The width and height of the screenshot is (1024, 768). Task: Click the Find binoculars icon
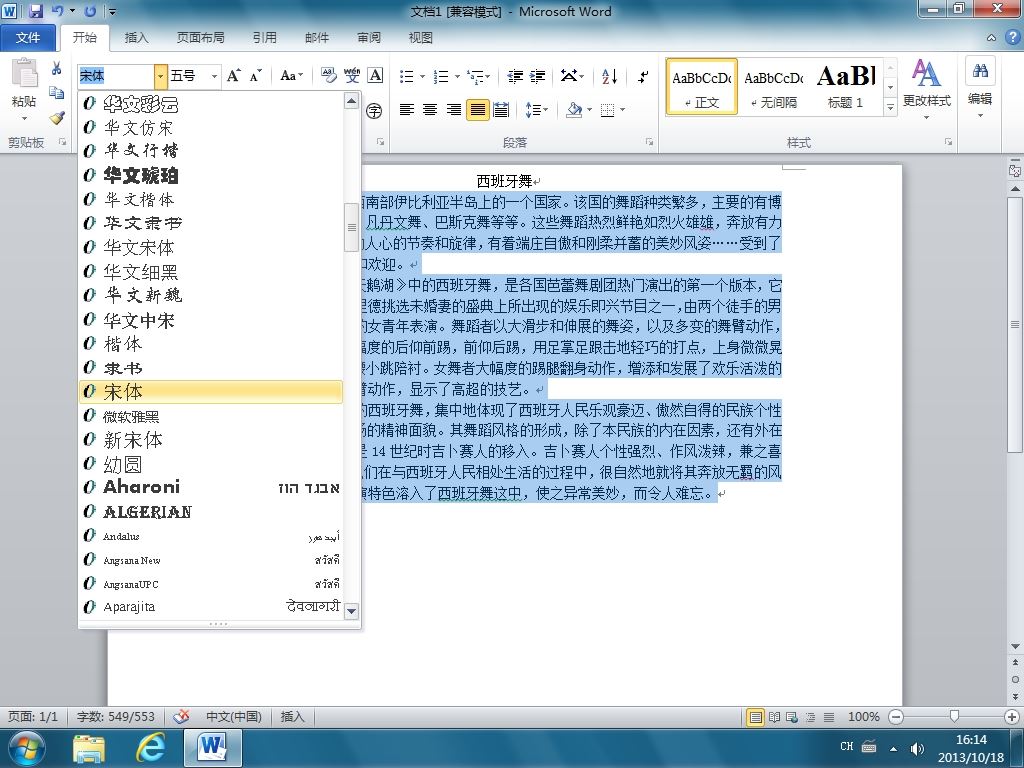980,71
